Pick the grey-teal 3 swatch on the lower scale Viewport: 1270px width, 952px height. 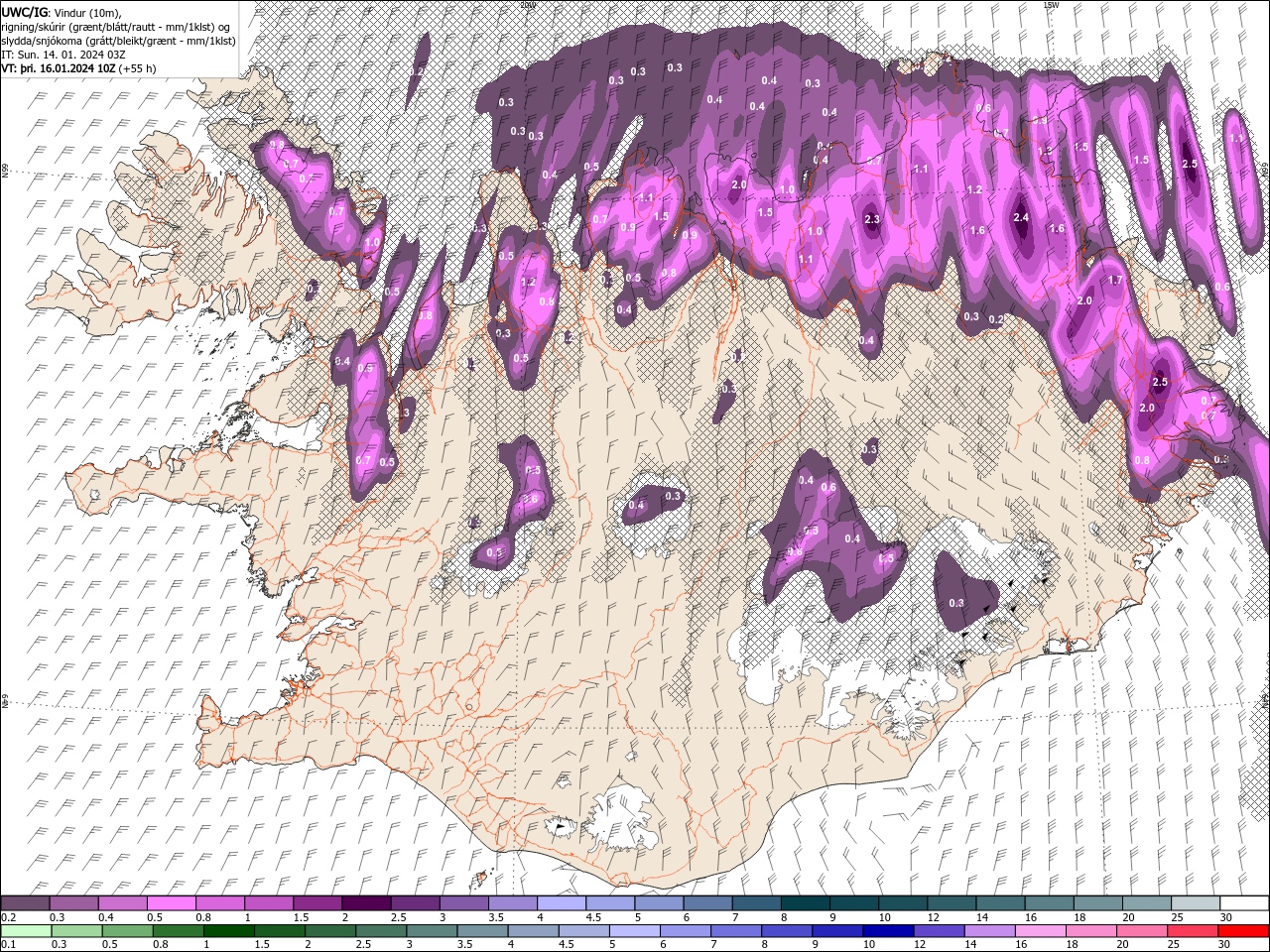pyautogui.click(x=432, y=931)
